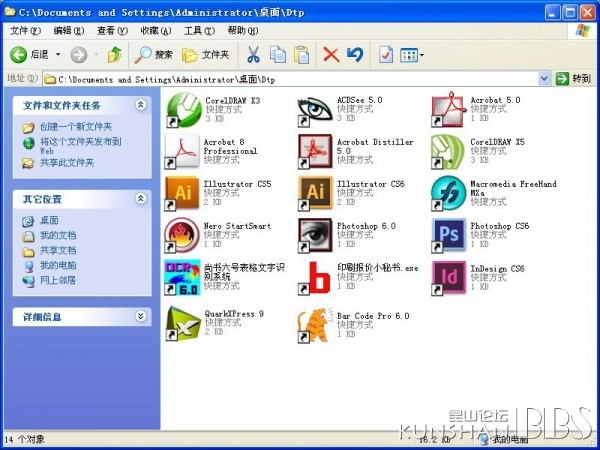Select the ACDSee 5.0 eye icon
600x450 pixels.
(315, 111)
